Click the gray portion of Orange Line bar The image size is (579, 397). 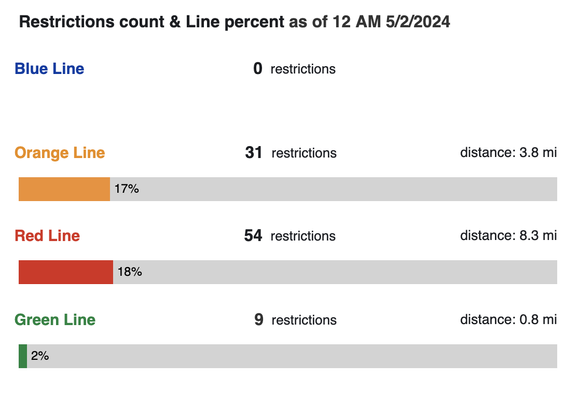tap(333, 189)
